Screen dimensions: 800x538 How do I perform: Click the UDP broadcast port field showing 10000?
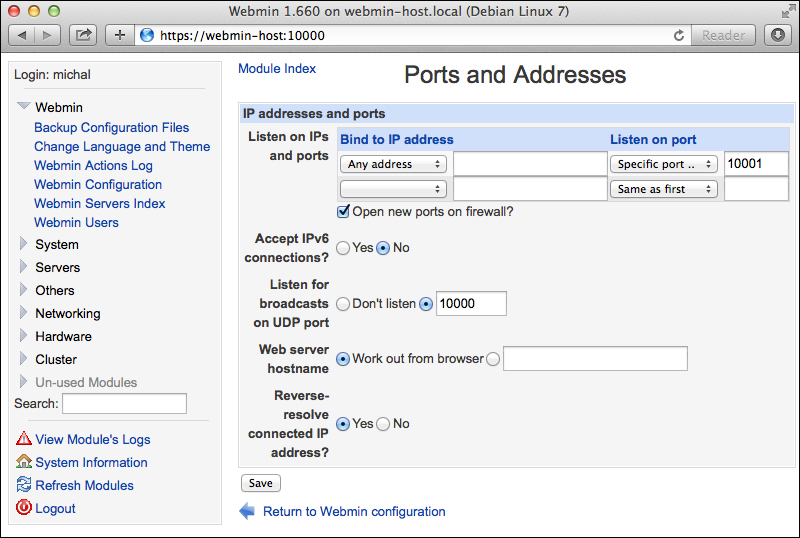(471, 304)
